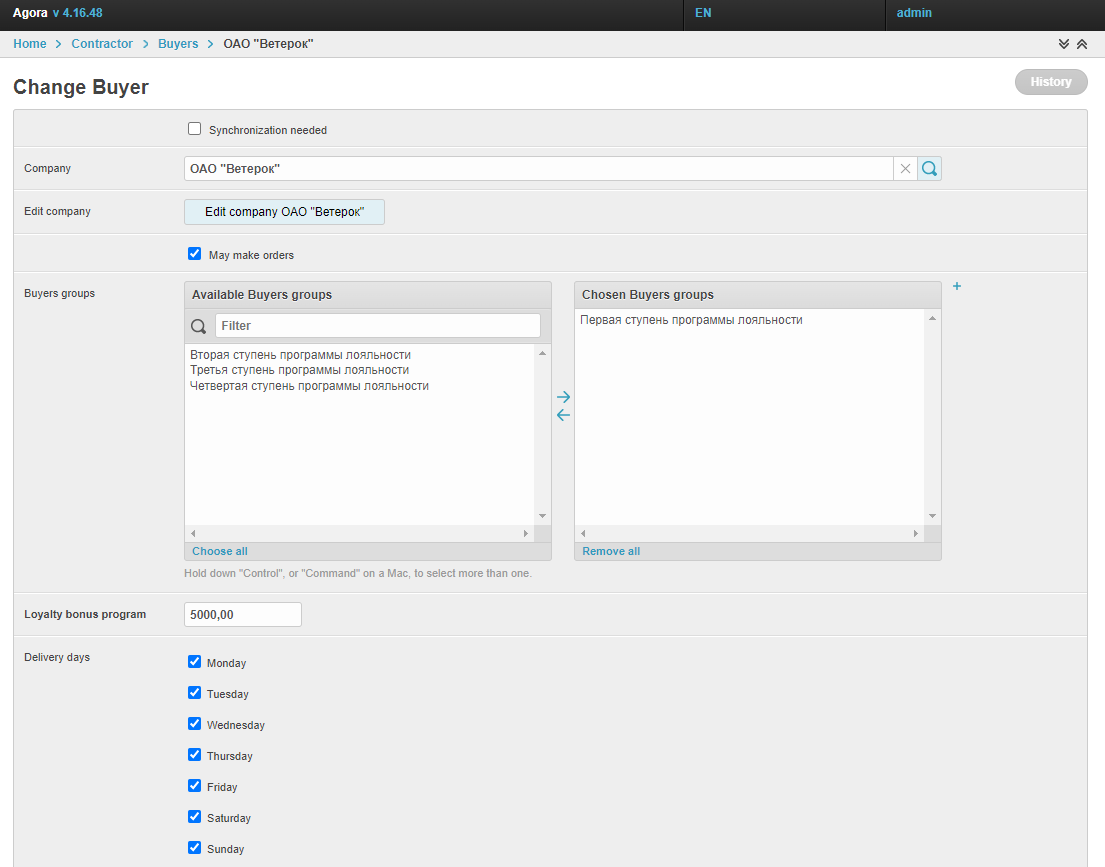The width and height of the screenshot is (1105, 867).
Task: Click the Loyalty bonus program input field
Action: pyautogui.click(x=243, y=615)
